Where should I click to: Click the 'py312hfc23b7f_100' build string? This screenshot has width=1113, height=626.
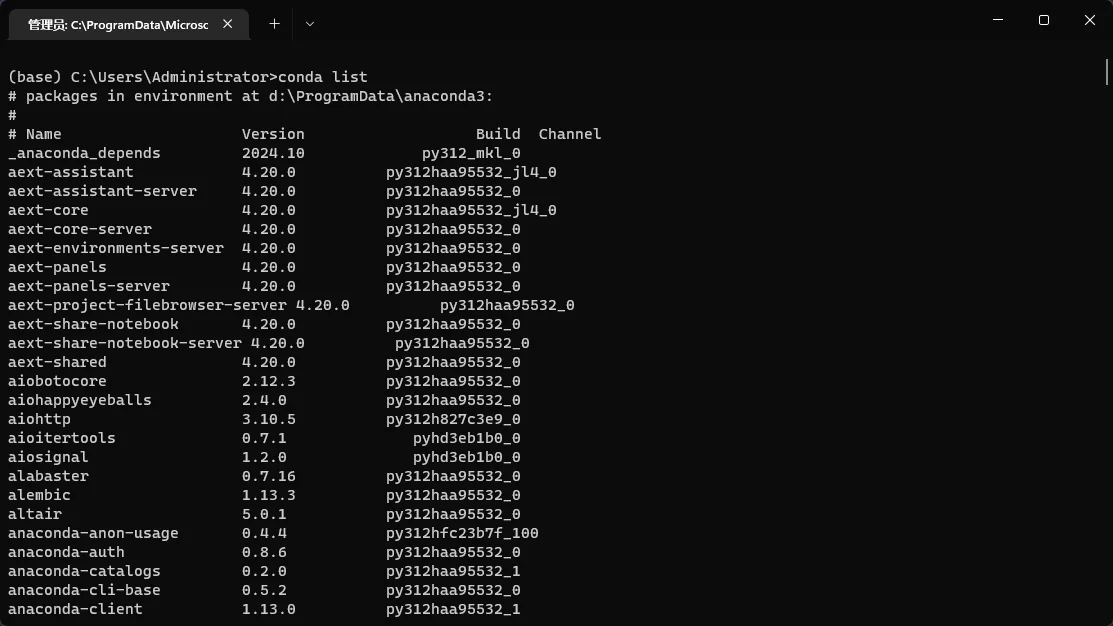tap(462, 533)
